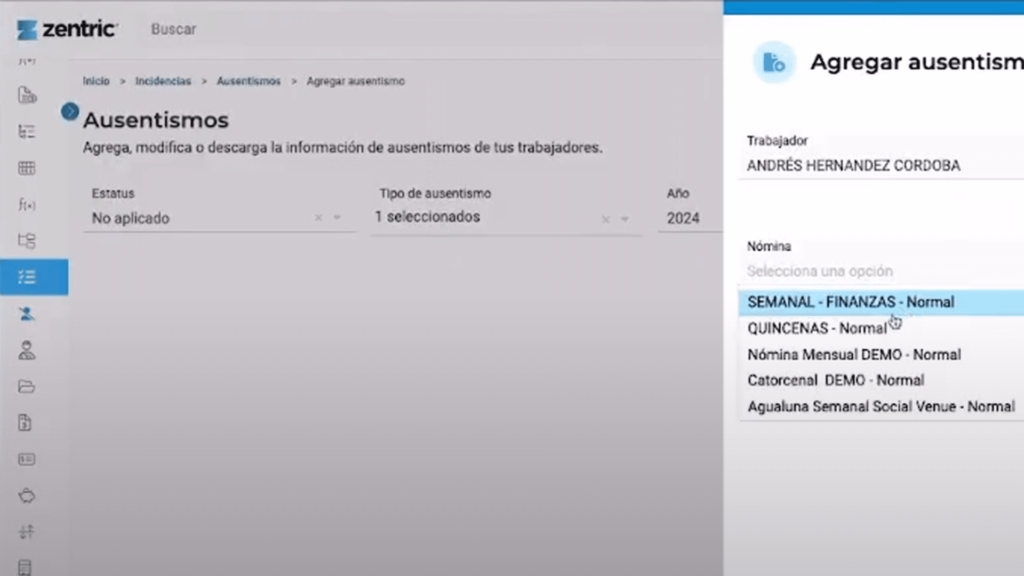
Task: Select the highlighted incidencias checklist sidebar icon
Action: [x=34, y=277]
